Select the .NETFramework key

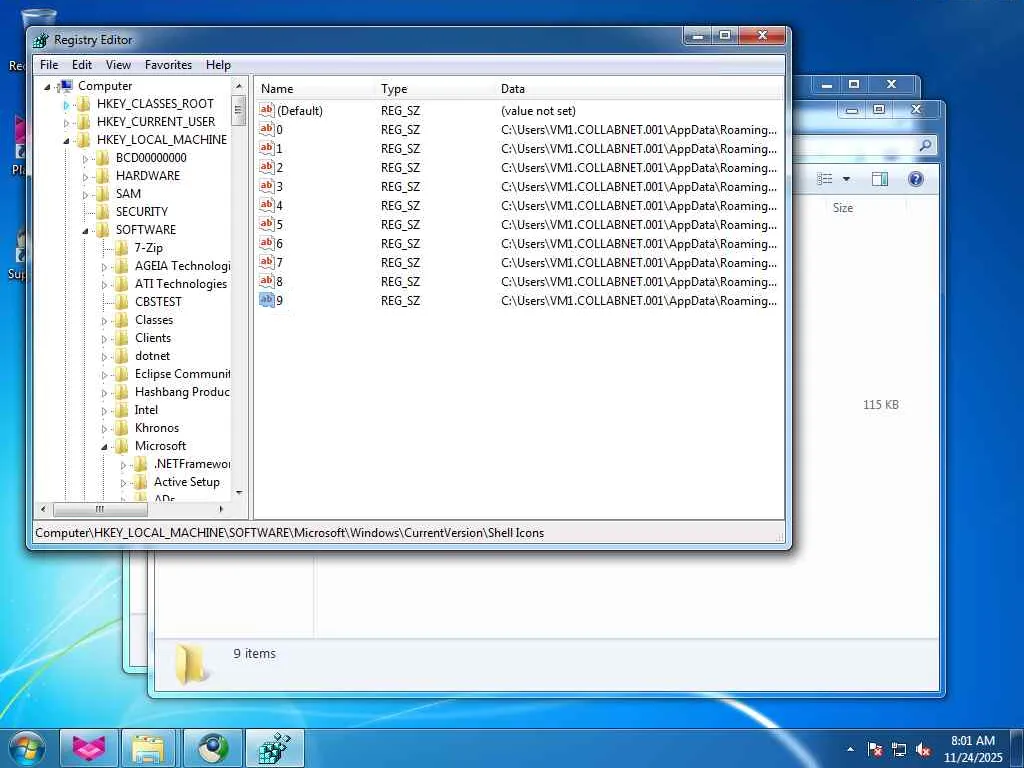(192, 464)
